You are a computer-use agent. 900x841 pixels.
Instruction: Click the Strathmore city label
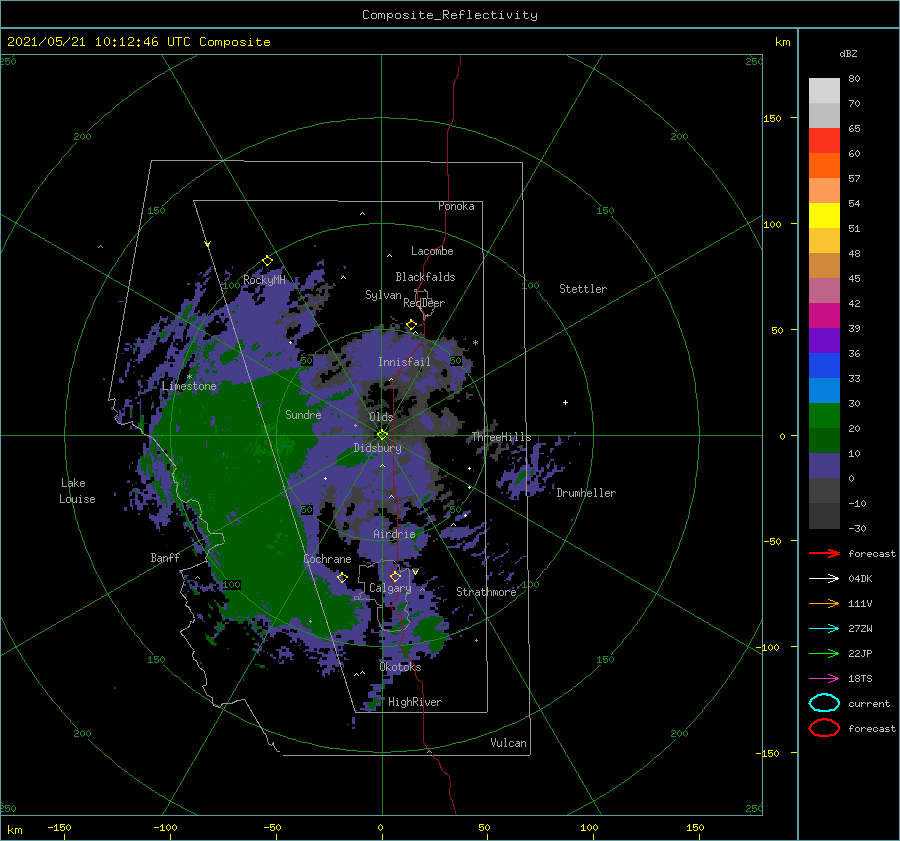(x=486, y=592)
